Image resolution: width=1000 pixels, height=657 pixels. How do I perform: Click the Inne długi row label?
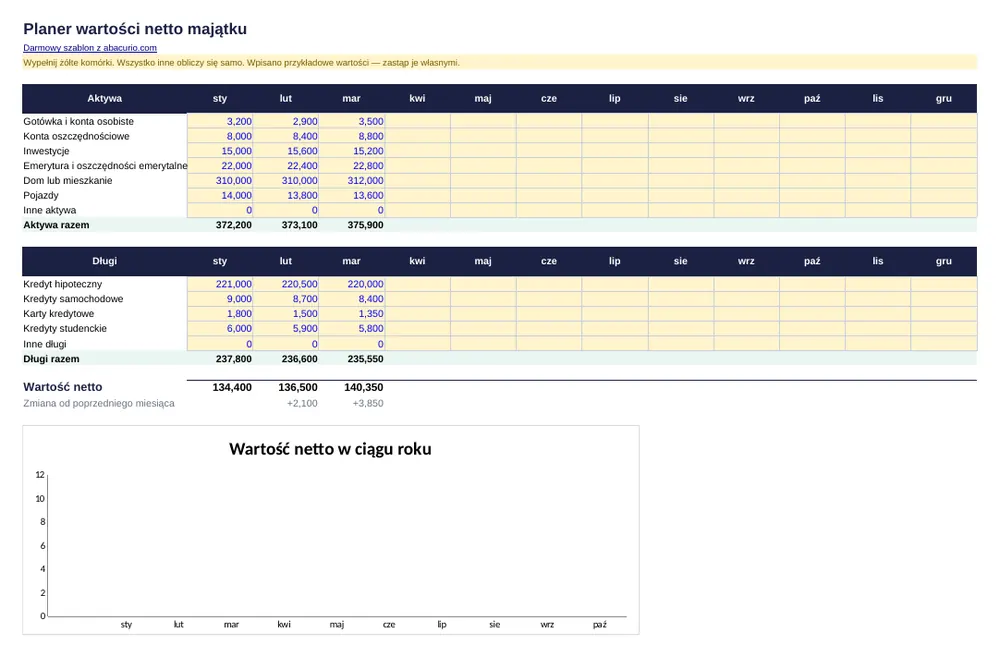(x=45, y=344)
